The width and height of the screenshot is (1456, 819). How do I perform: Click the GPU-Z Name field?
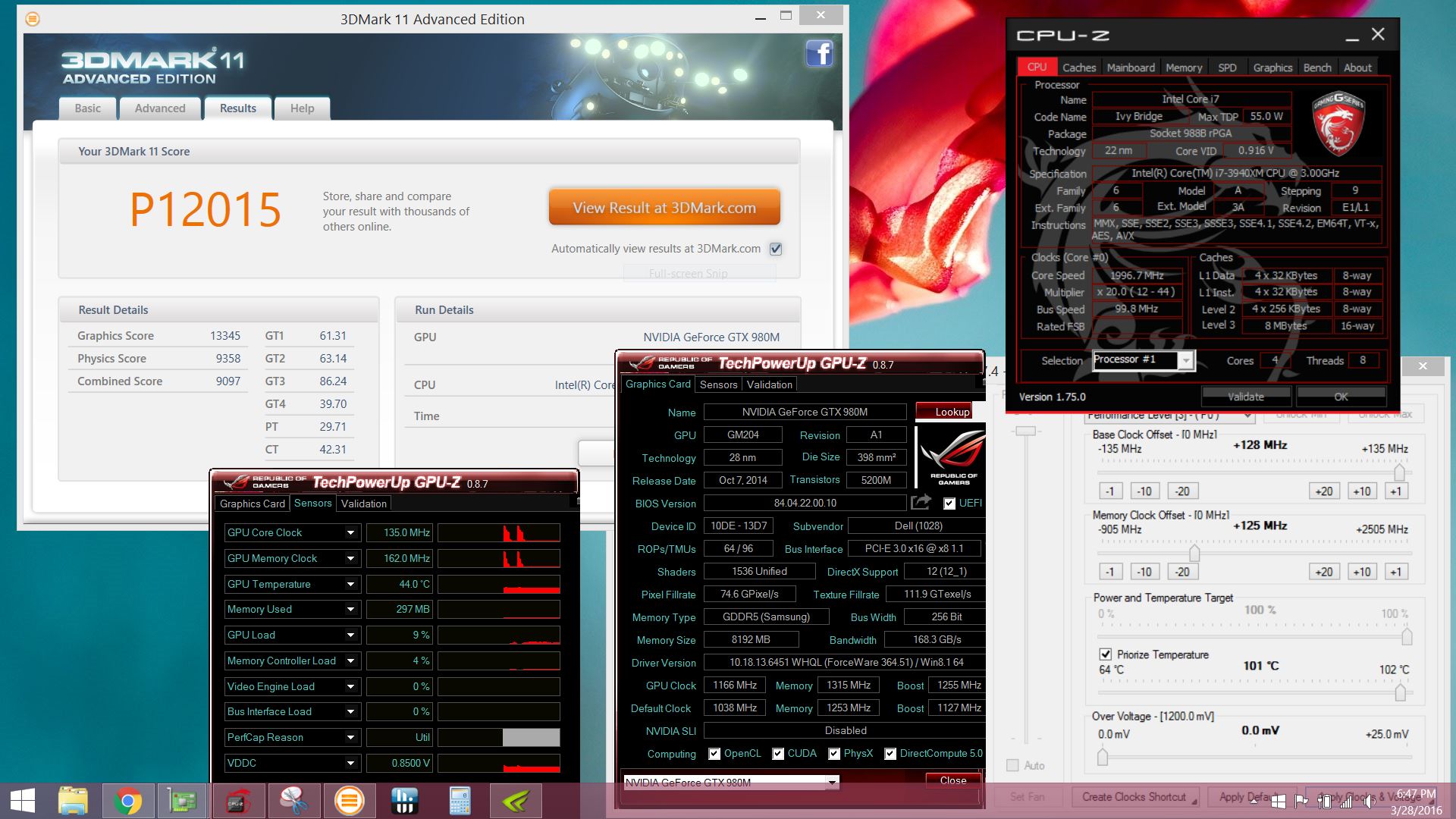click(x=805, y=412)
